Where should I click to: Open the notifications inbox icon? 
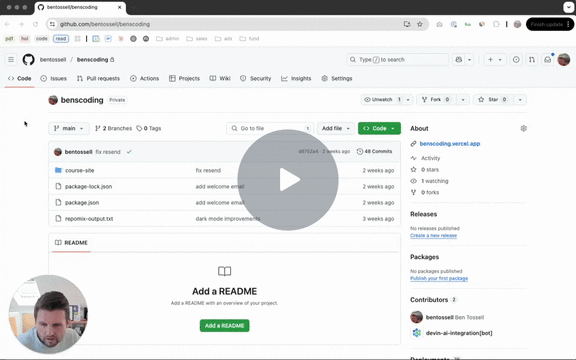[547, 60]
